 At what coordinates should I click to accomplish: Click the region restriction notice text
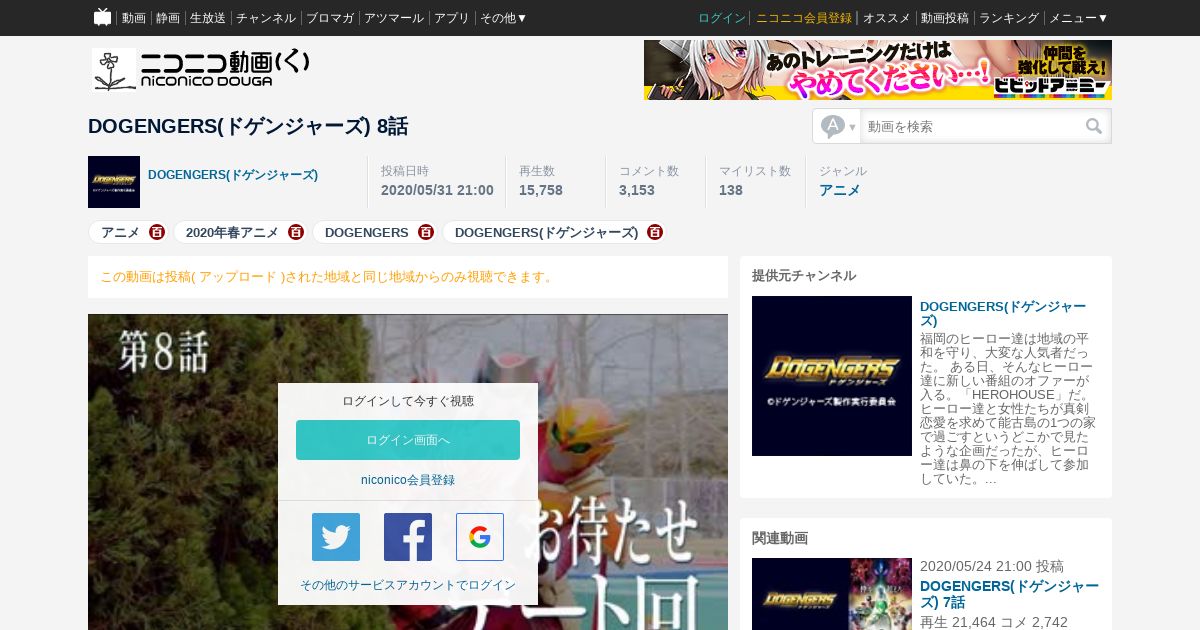tap(328, 277)
